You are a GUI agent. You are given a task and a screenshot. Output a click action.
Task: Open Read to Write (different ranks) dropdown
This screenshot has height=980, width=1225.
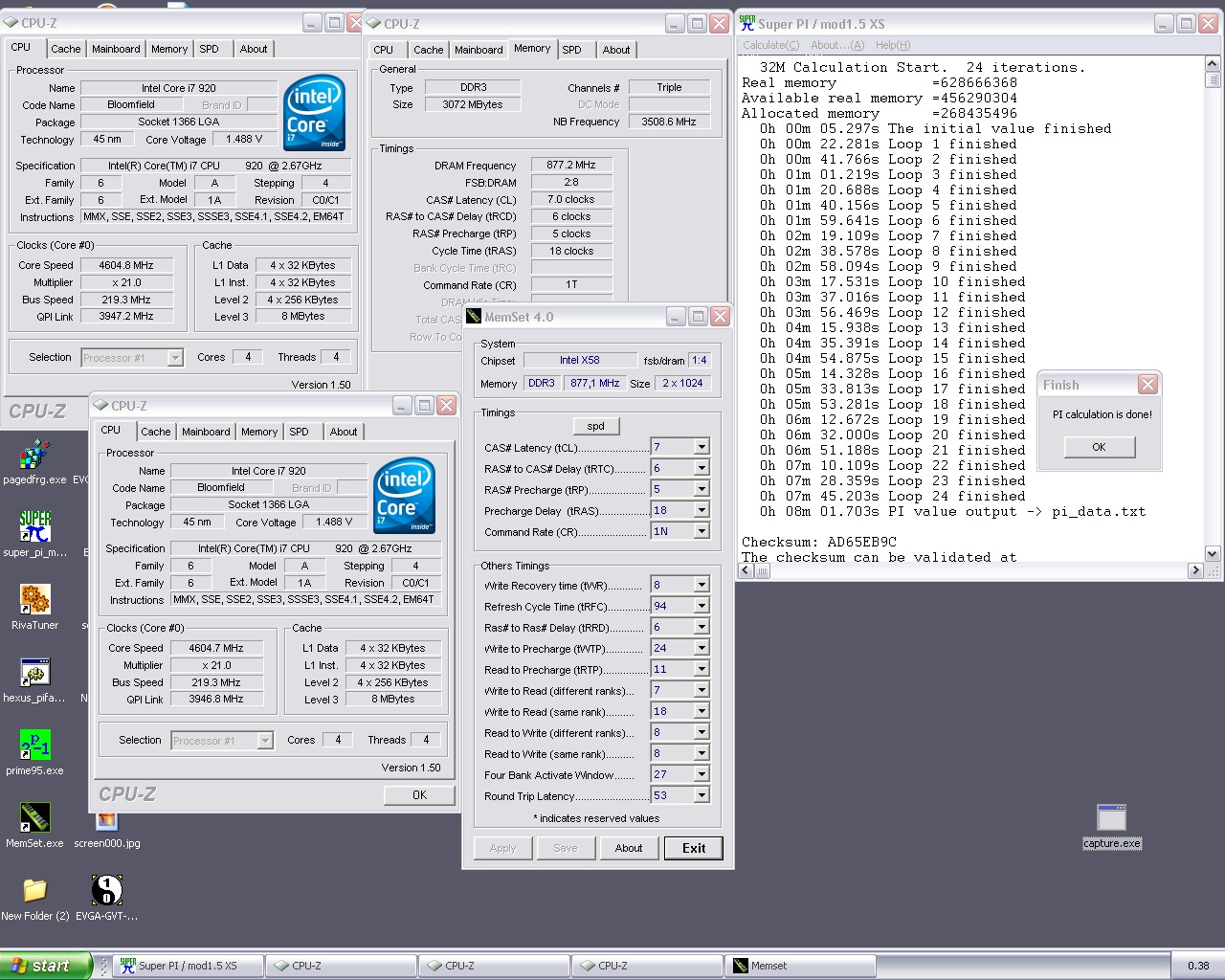point(702,732)
